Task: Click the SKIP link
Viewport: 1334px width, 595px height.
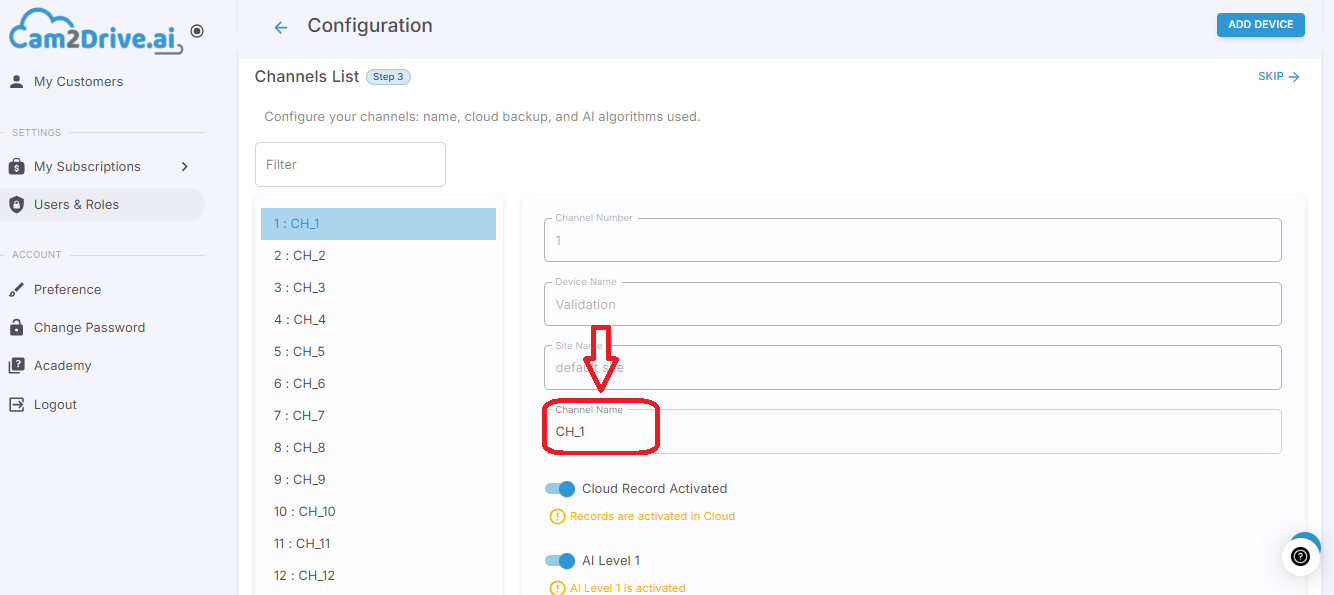Action: (x=1279, y=77)
